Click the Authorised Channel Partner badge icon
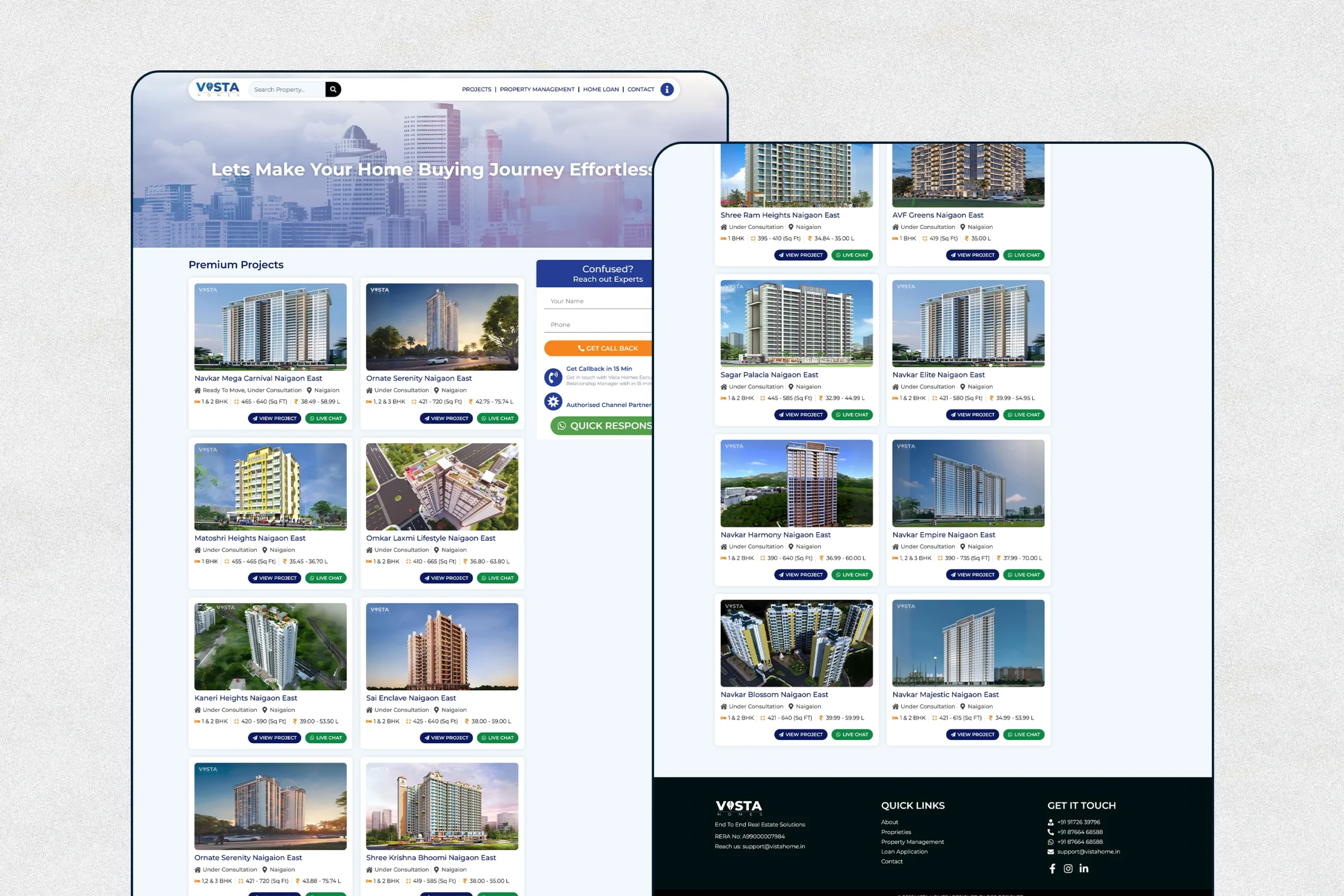1344x896 pixels. 553,402
